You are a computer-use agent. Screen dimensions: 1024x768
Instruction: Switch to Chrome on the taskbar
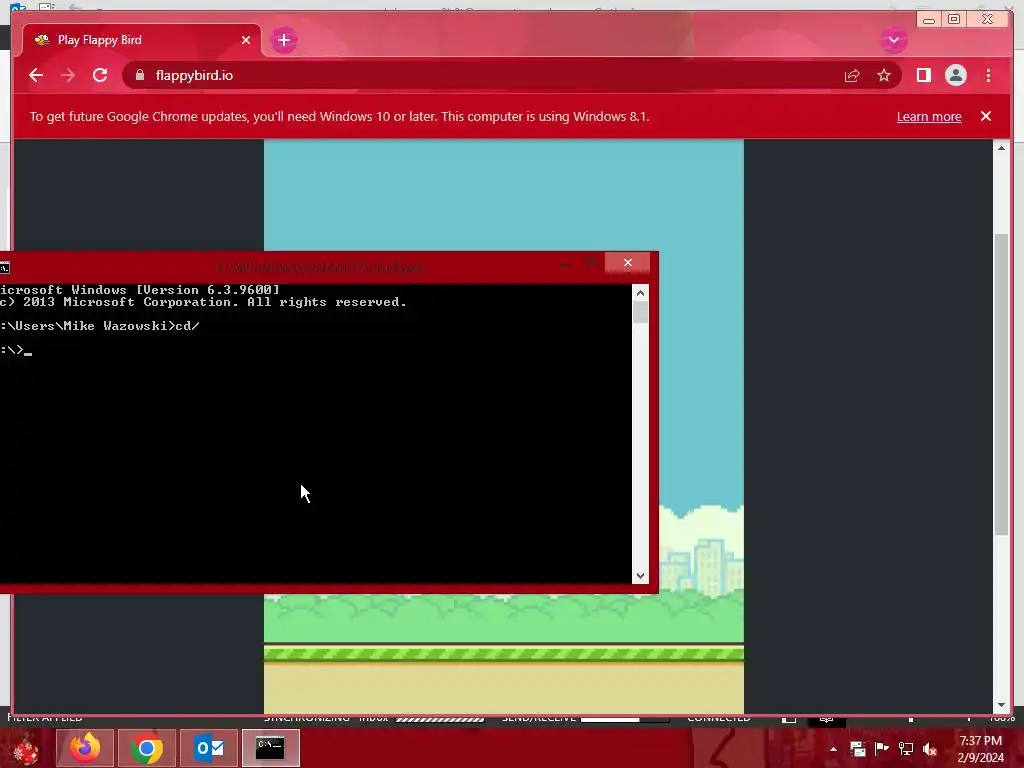tap(147, 748)
